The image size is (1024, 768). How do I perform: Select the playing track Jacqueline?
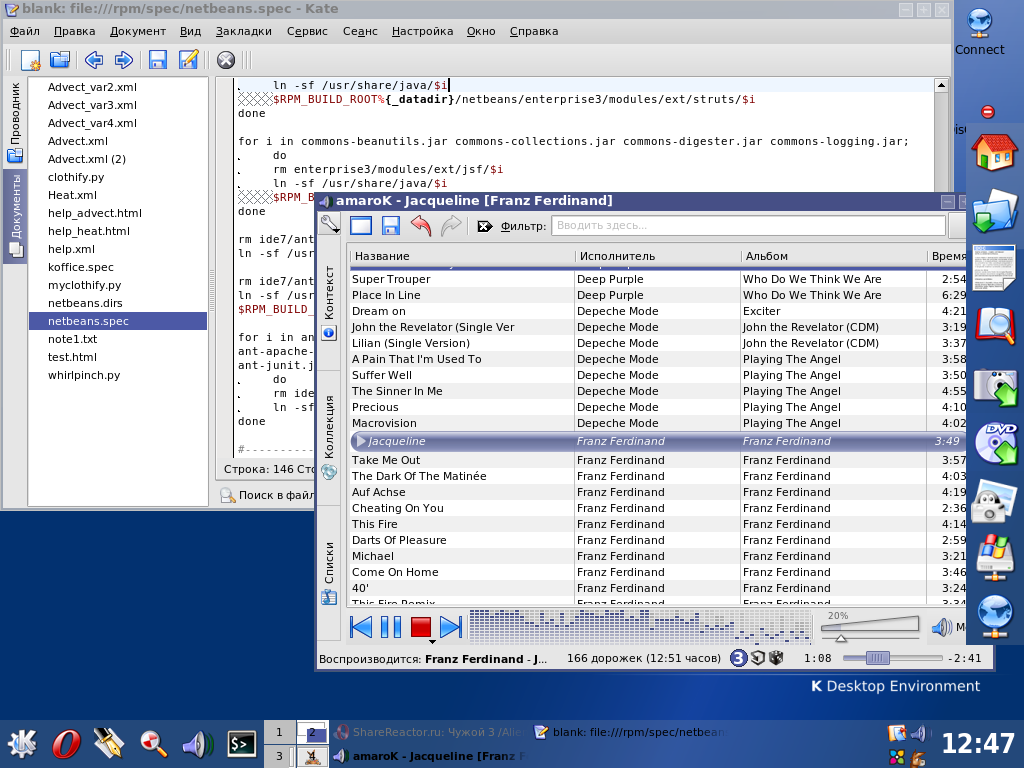point(658,441)
